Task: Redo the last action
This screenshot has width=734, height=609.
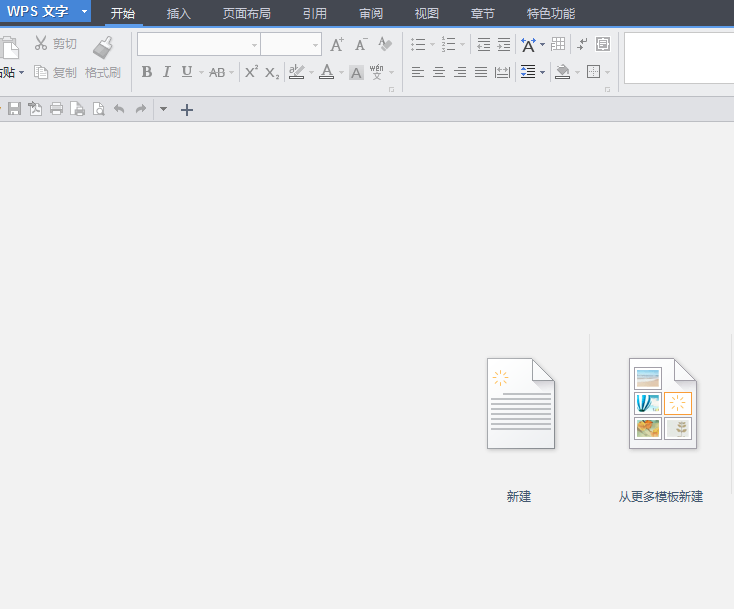Action: [140, 109]
